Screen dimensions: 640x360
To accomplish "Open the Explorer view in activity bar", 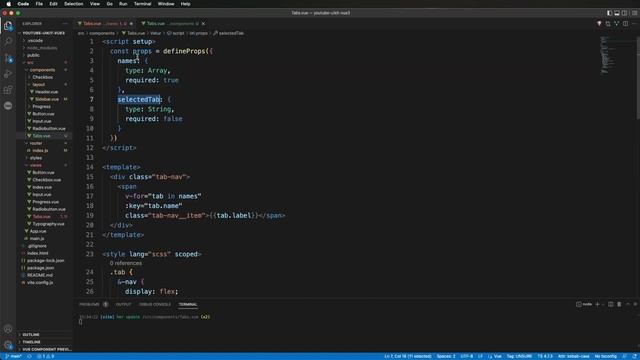I will tap(8, 26).
